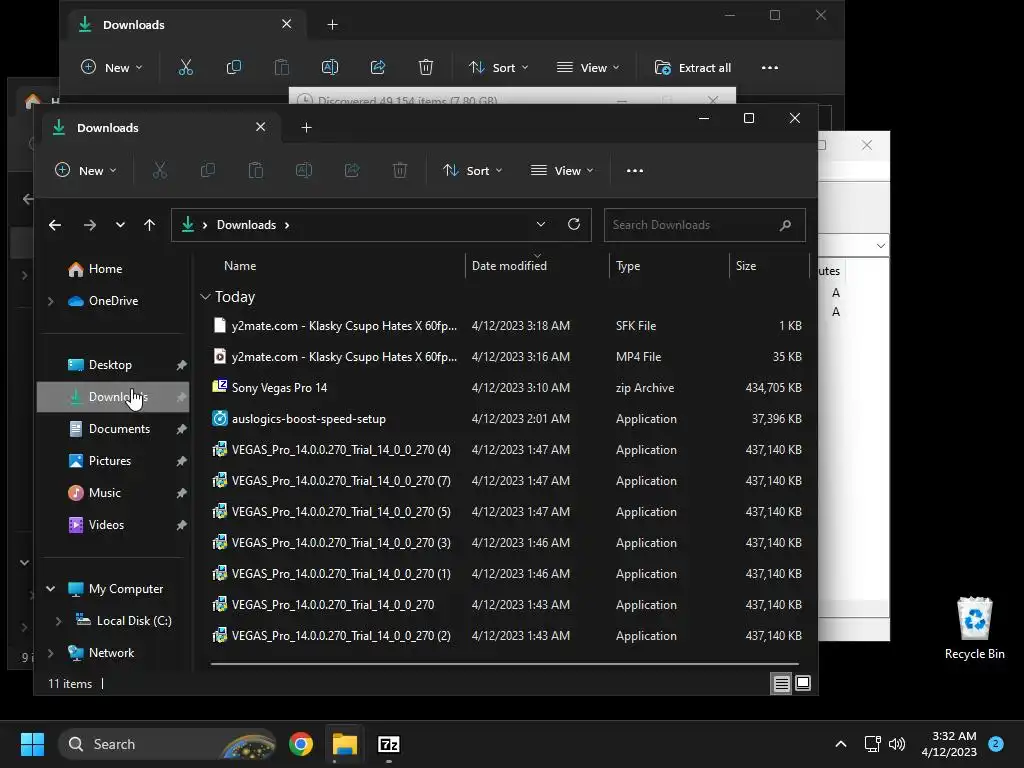Expand Local Disk (C:) node

[x=58, y=621]
